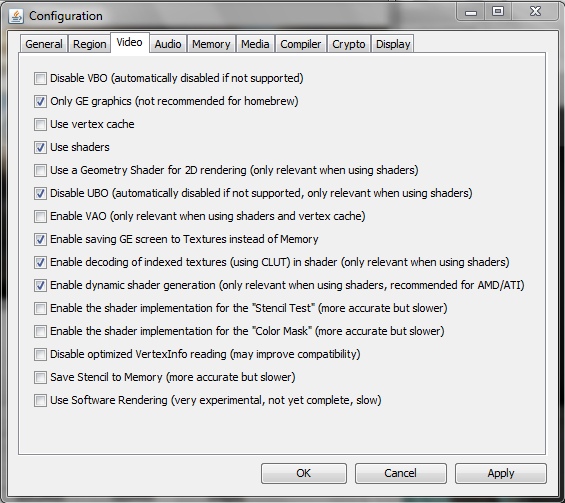Image resolution: width=565 pixels, height=503 pixels.
Task: Enable the Disable VBO checkbox
Action: [x=40, y=78]
